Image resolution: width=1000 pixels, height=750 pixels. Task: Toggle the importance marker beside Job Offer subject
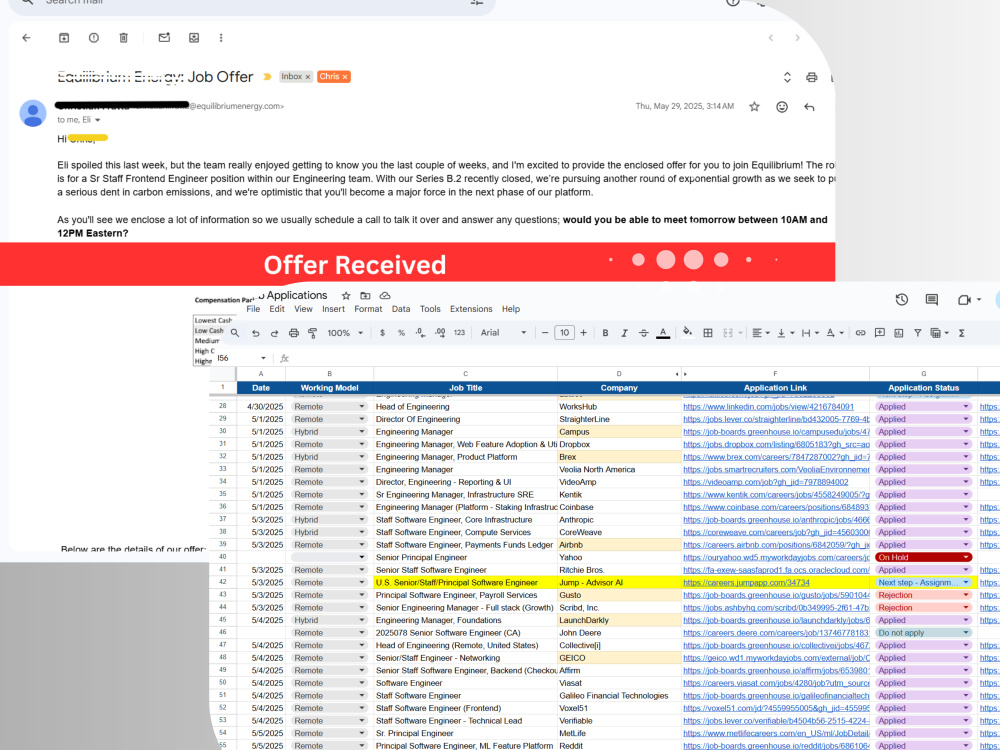(x=267, y=77)
